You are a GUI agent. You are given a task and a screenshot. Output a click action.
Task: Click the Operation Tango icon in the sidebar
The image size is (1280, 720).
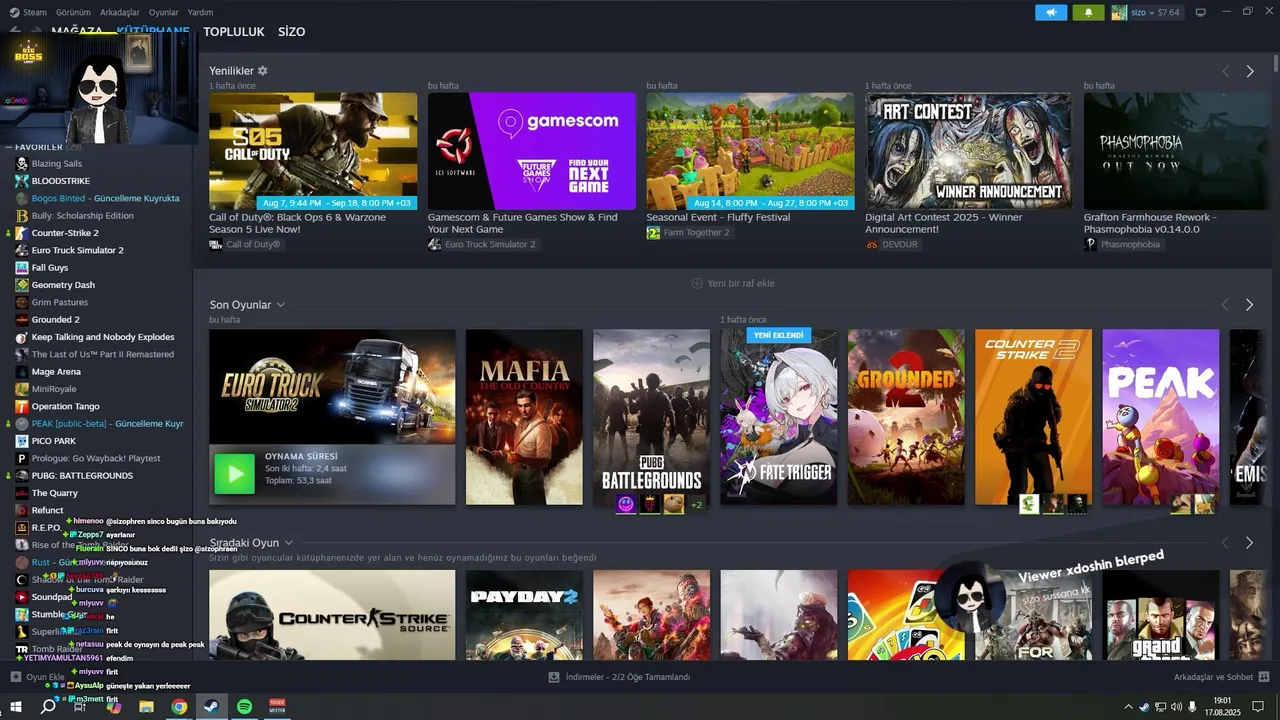pyautogui.click(x=22, y=406)
